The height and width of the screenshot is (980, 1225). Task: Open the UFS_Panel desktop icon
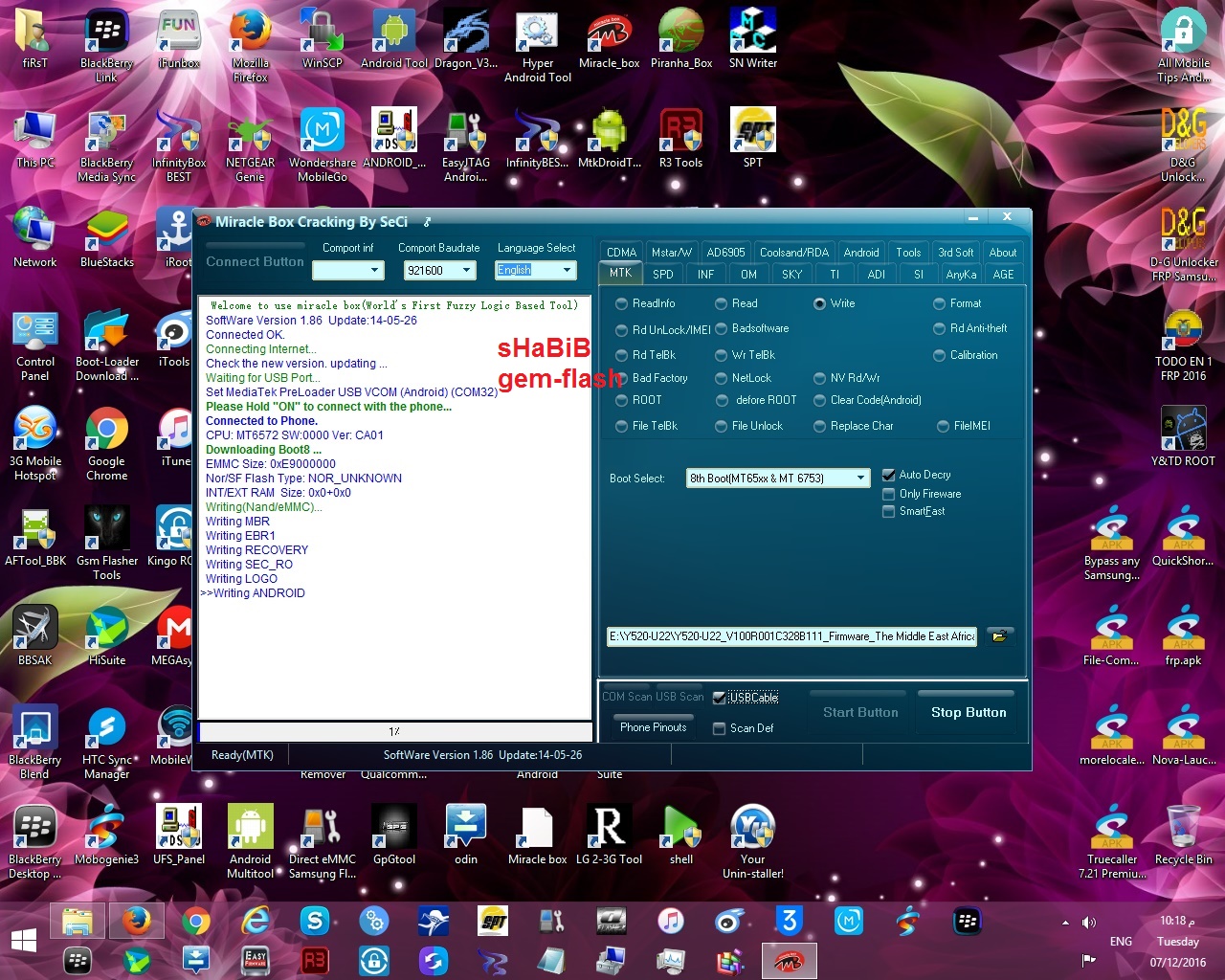point(179,835)
